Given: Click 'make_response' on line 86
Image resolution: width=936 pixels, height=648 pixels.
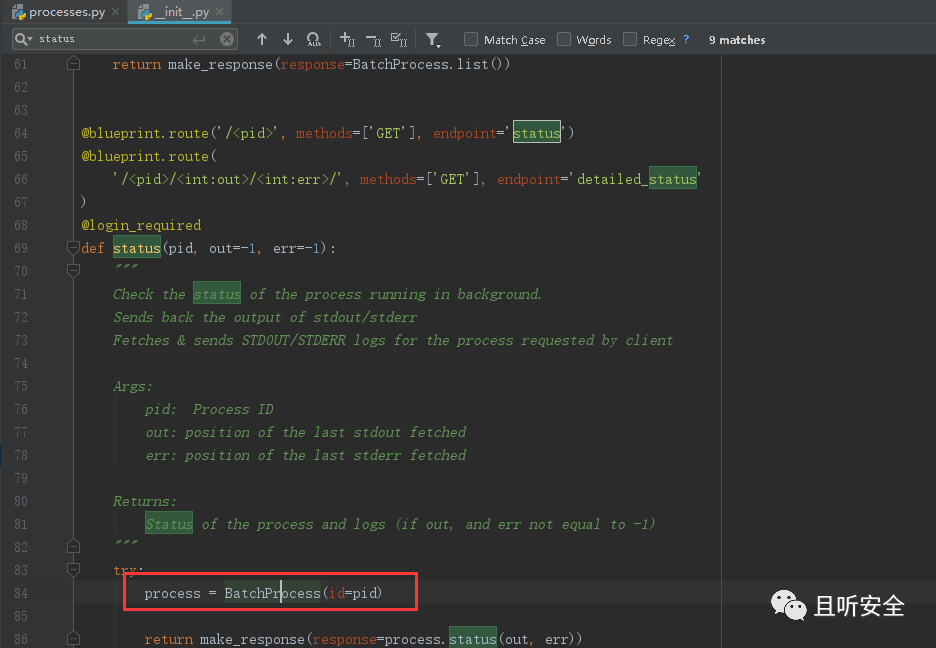Looking at the screenshot, I should point(252,639).
